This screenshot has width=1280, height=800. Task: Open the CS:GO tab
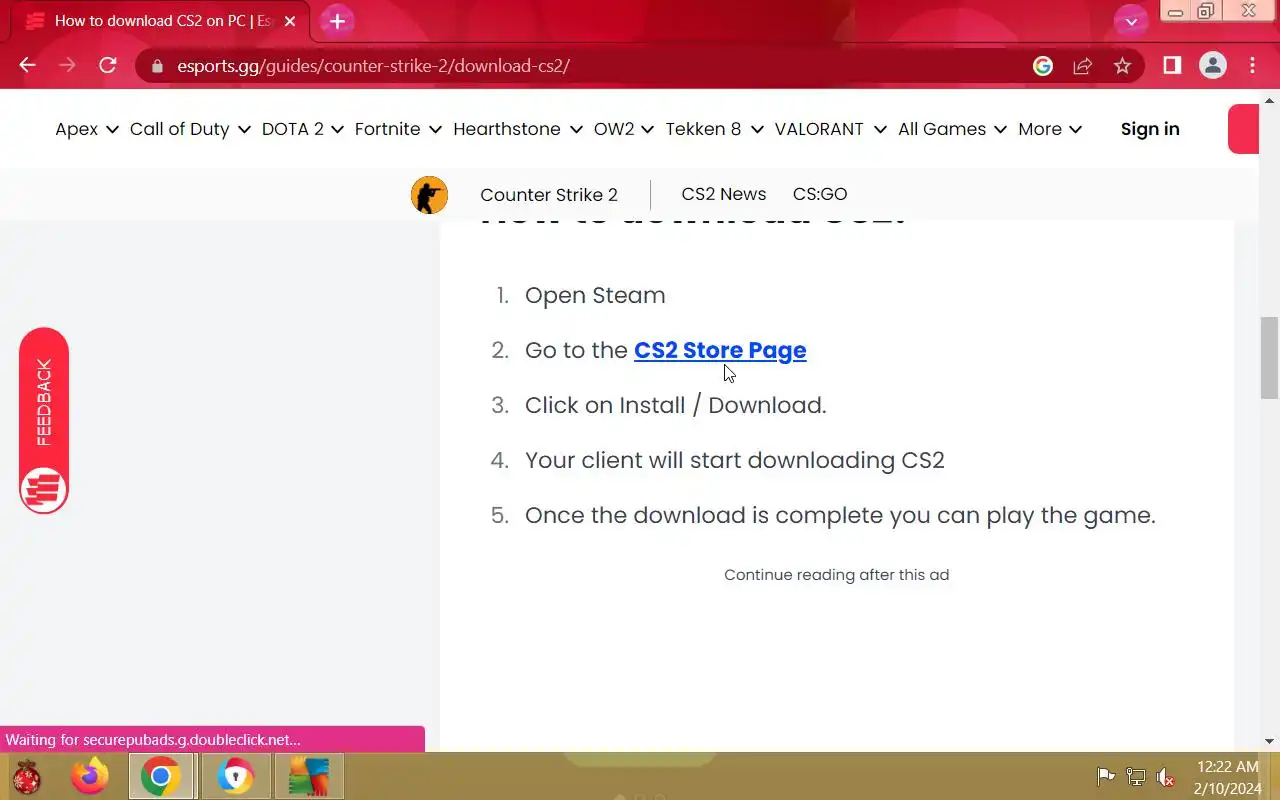coord(820,194)
